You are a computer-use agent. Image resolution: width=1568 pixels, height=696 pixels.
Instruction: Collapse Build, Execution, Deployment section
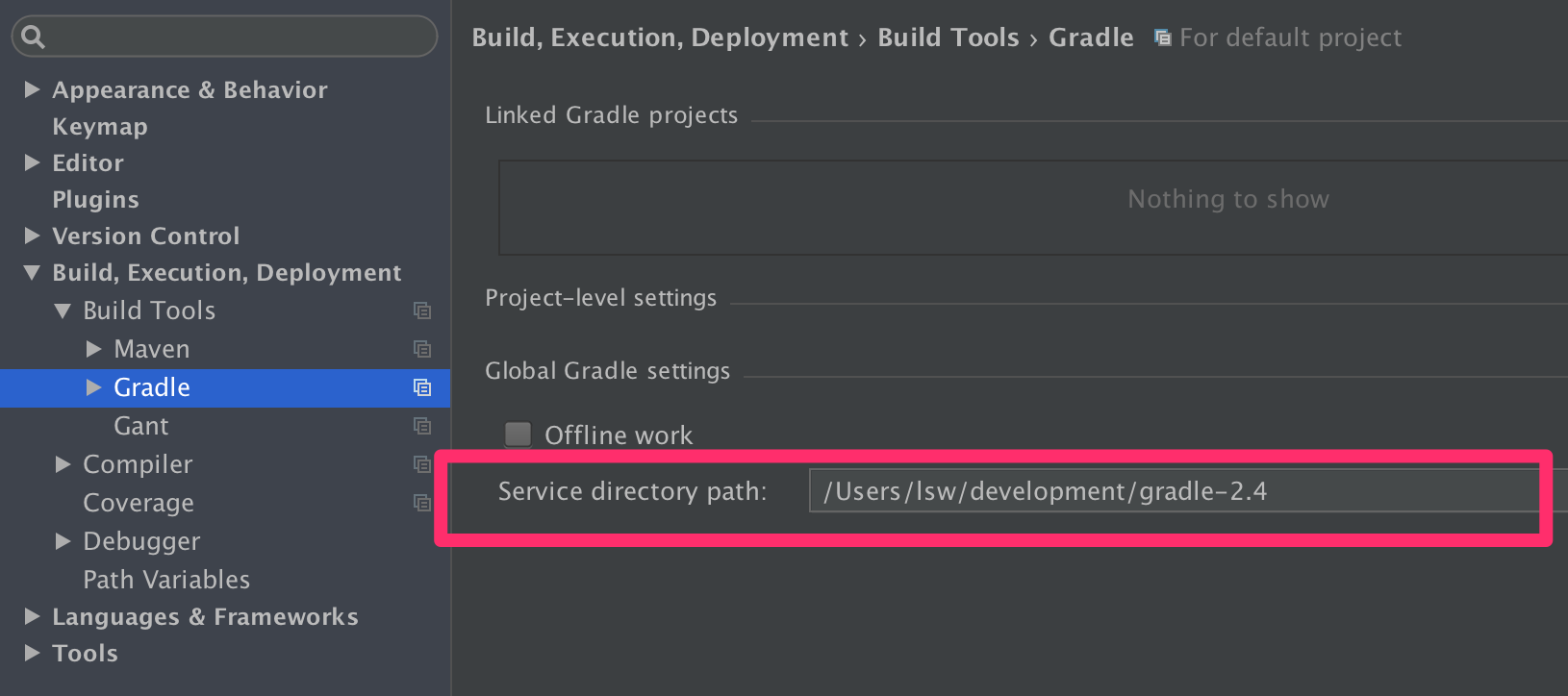tap(32, 273)
